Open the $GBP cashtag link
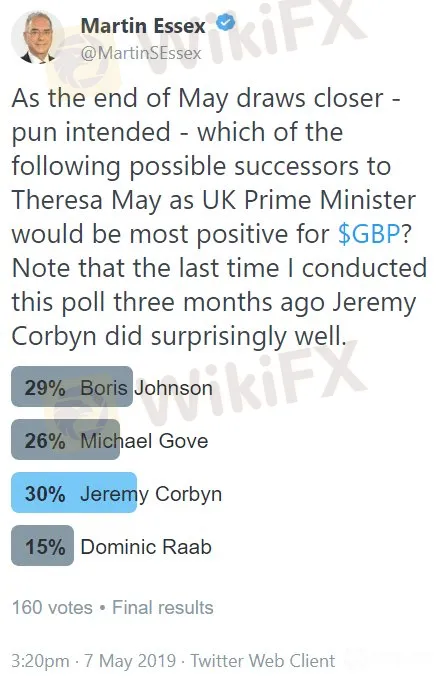Viewport: 444px width, 683px height. (x=369, y=234)
